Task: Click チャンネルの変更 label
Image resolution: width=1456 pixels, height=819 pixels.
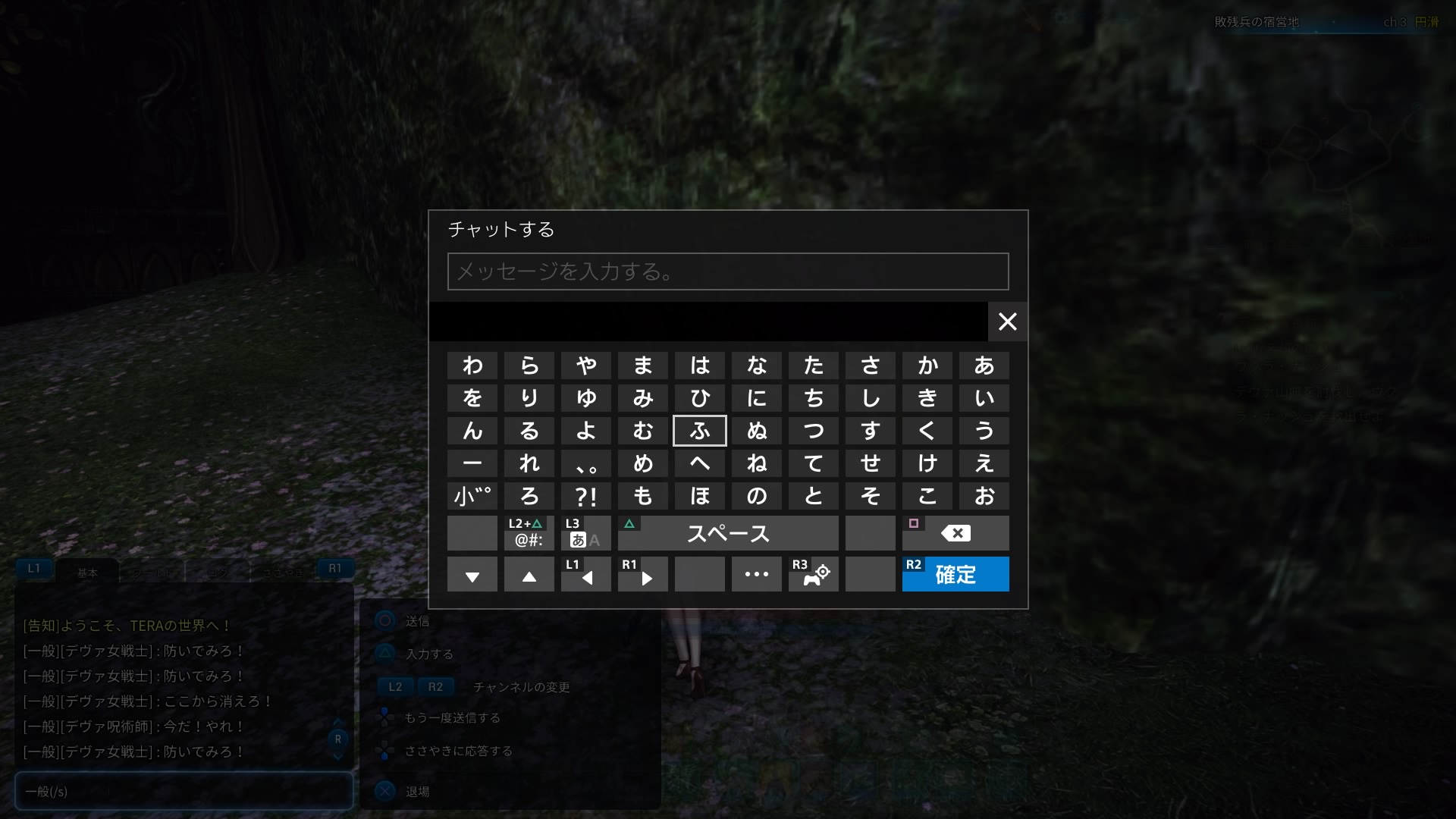Action: (522, 687)
